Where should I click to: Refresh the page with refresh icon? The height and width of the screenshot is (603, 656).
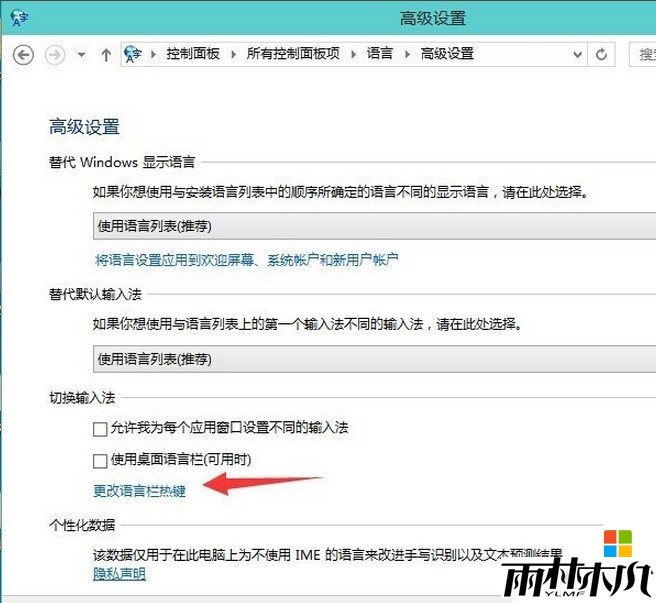click(601, 54)
